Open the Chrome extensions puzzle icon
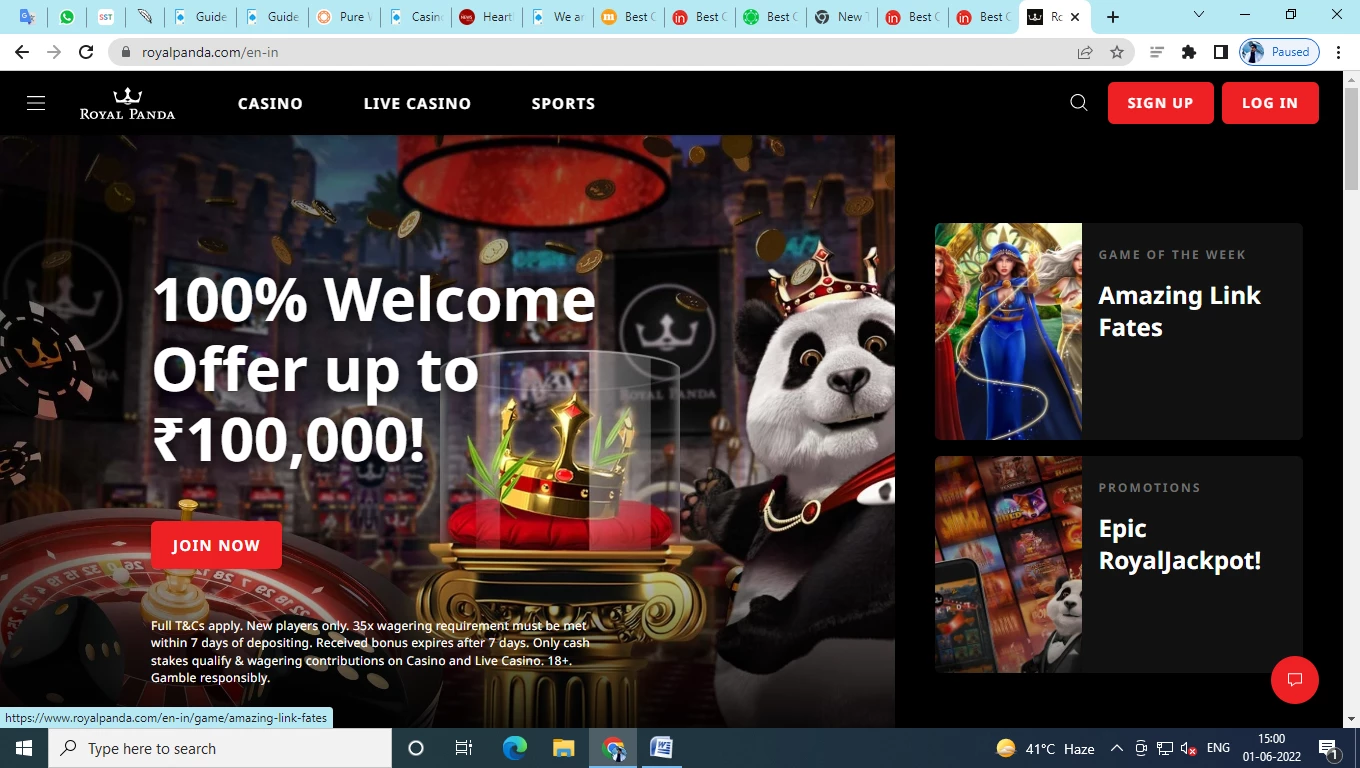 [x=1188, y=52]
